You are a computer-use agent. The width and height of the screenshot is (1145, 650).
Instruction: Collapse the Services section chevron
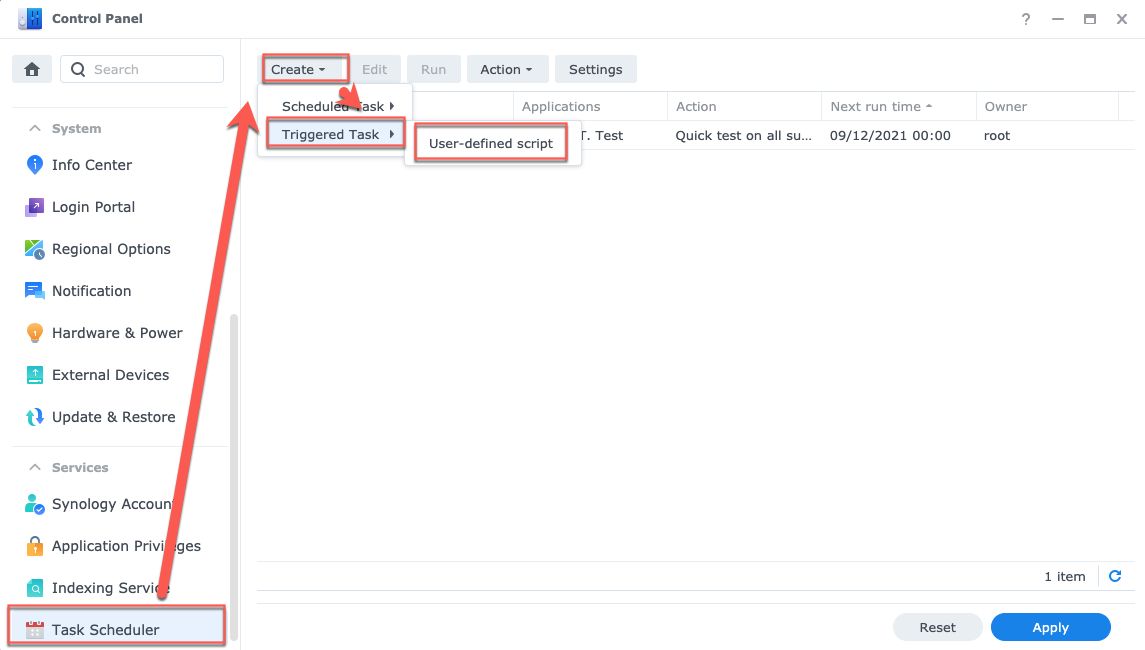[x=35, y=468]
